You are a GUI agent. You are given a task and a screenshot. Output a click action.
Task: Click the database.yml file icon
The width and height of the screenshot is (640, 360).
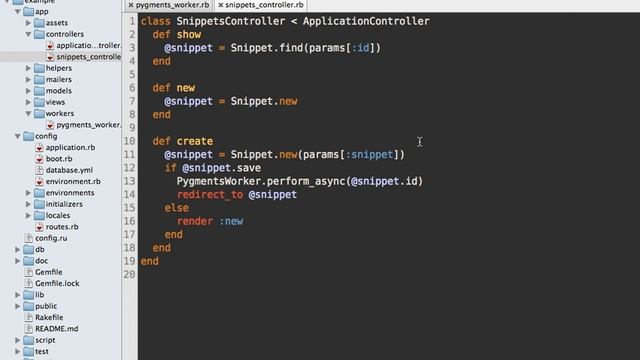pyautogui.click(x=39, y=170)
